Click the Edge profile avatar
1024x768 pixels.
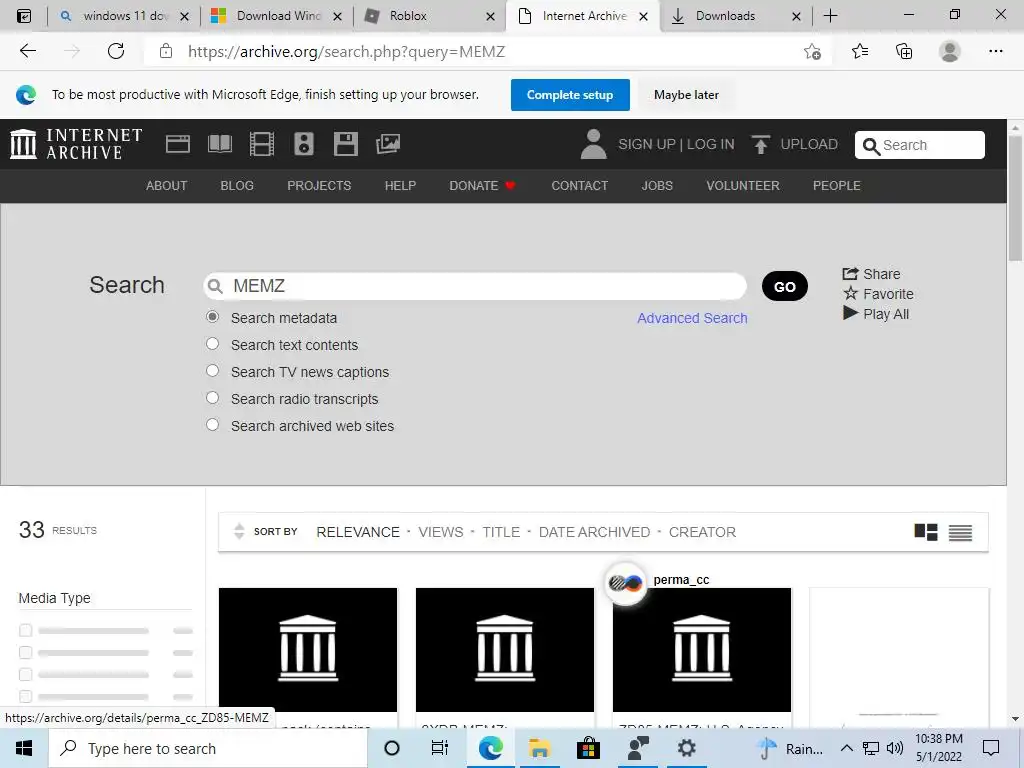[950, 51]
